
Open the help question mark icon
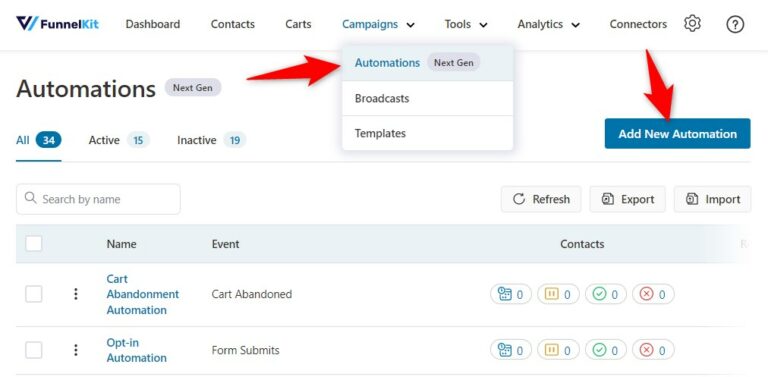point(735,24)
